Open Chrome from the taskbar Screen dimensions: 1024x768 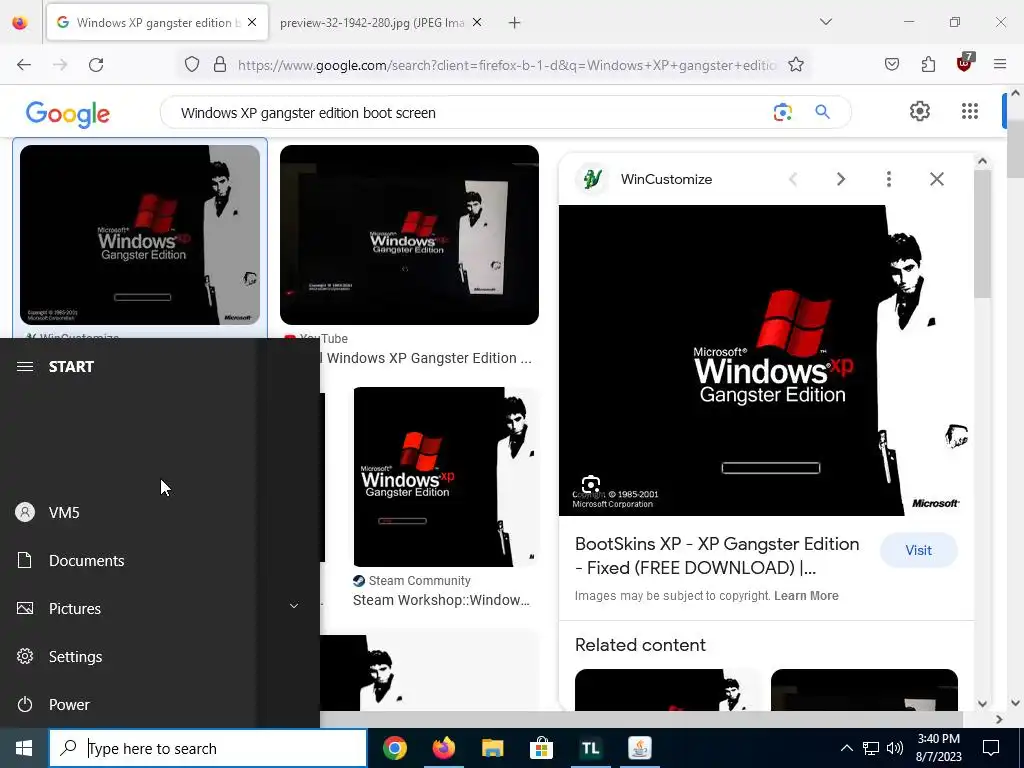(x=395, y=748)
